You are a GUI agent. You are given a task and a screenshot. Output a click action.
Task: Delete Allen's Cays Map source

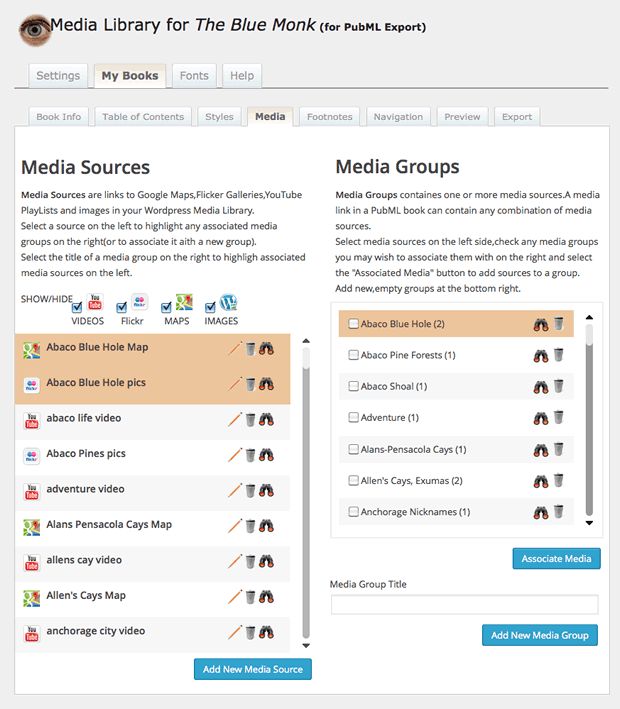(x=251, y=597)
